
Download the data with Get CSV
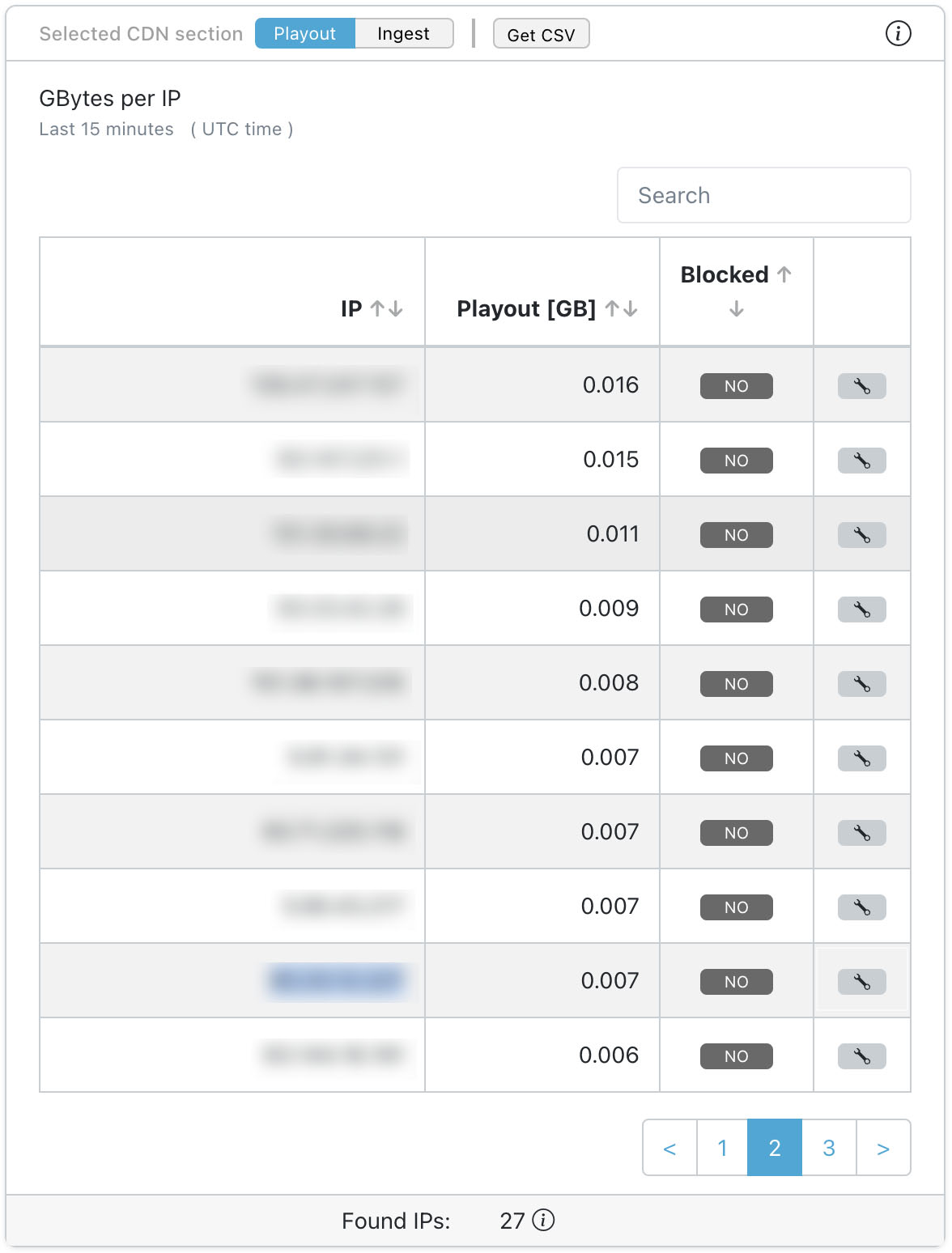[541, 33]
